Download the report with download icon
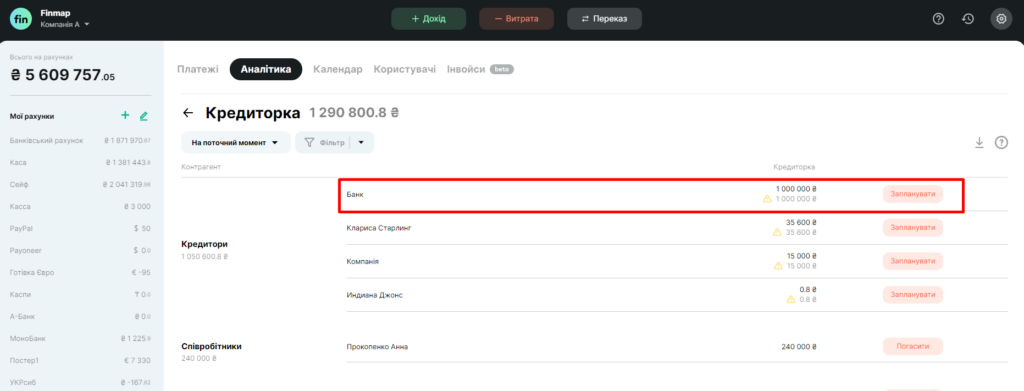This screenshot has width=1024, height=391. click(979, 142)
